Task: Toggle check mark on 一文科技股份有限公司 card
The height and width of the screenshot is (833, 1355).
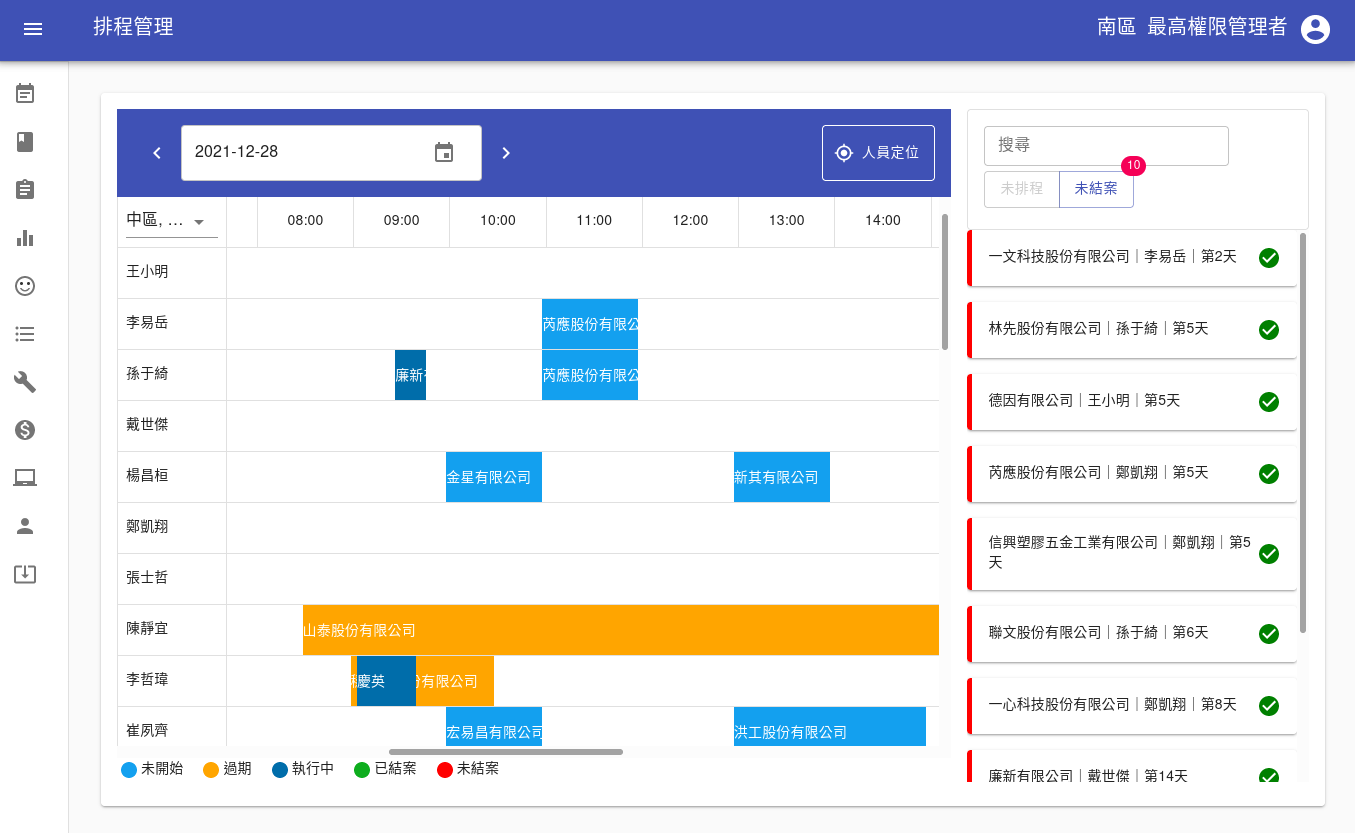Action: 1268,258
